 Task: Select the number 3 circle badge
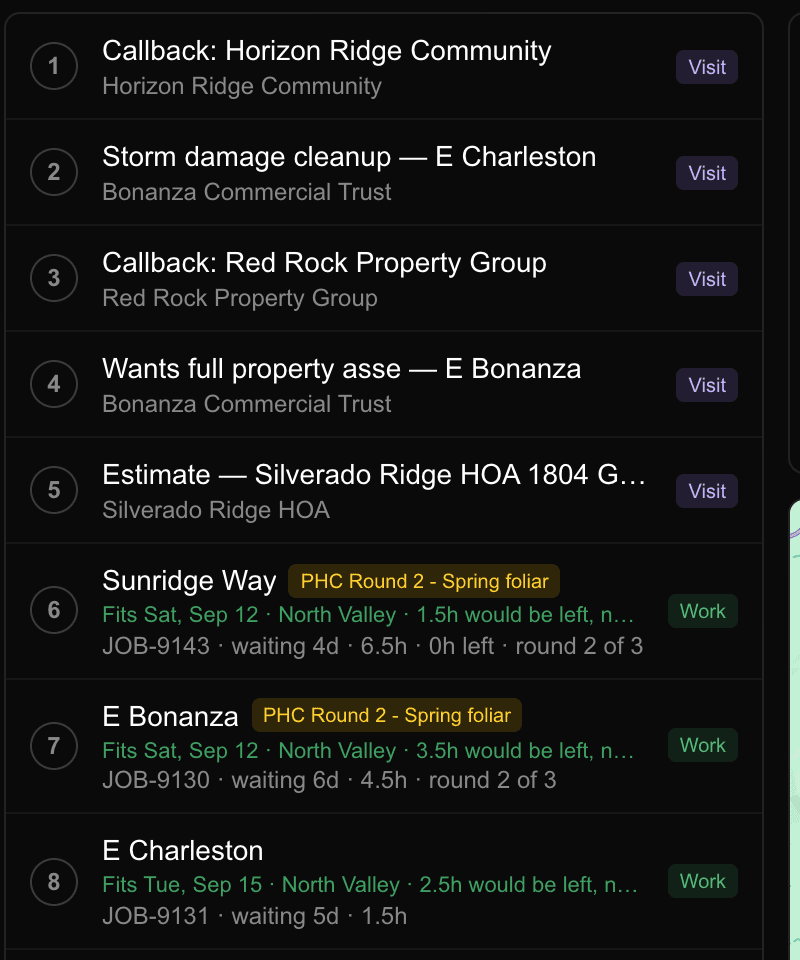click(x=54, y=278)
